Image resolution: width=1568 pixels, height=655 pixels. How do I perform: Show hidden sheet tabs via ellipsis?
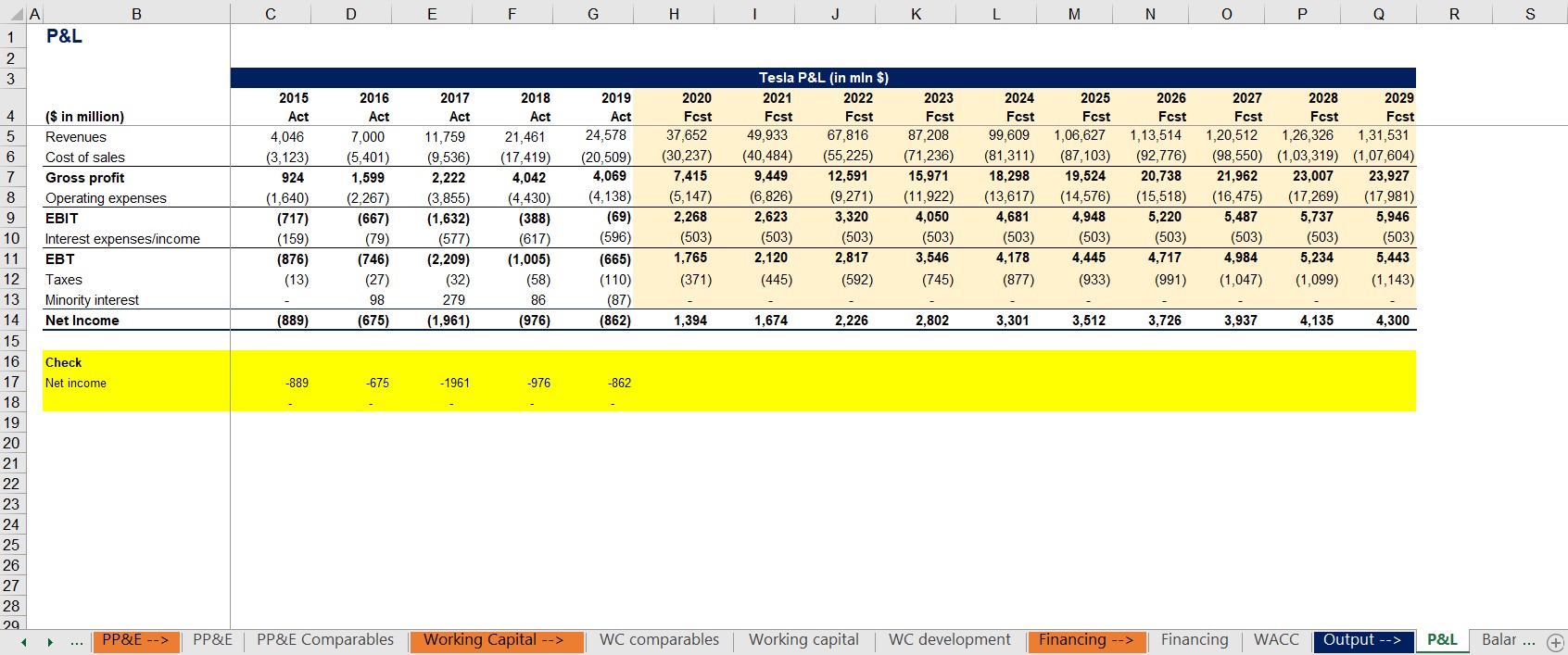pos(76,641)
